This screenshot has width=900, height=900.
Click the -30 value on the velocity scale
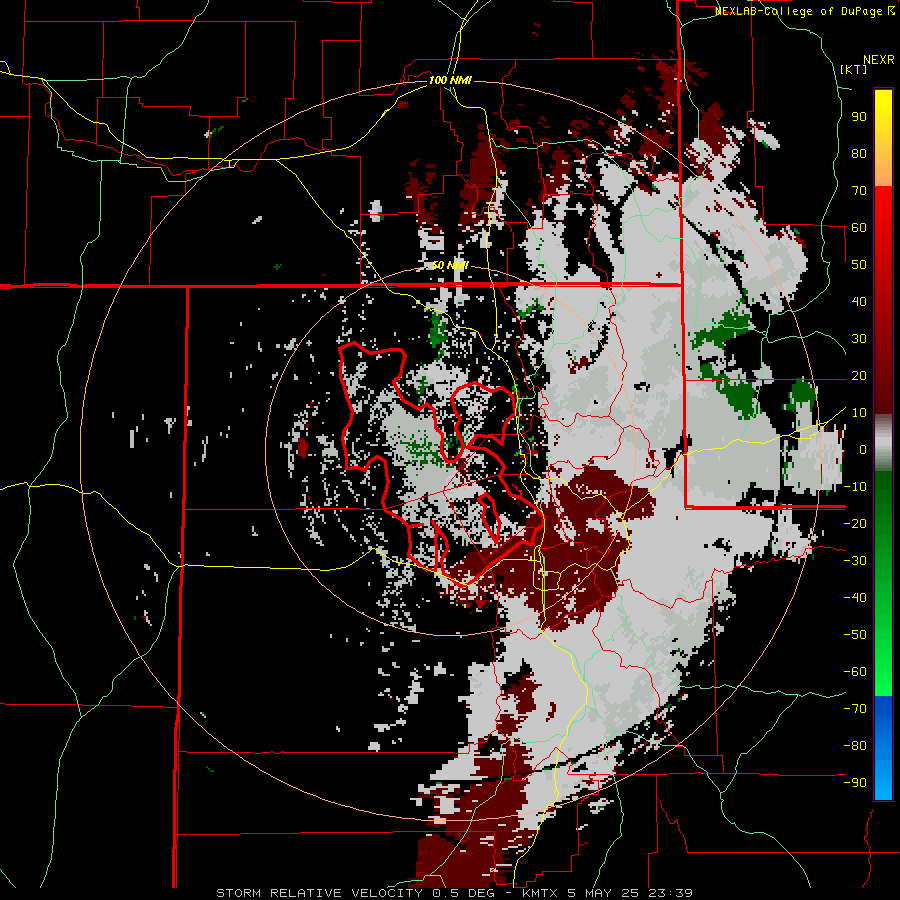(855, 561)
